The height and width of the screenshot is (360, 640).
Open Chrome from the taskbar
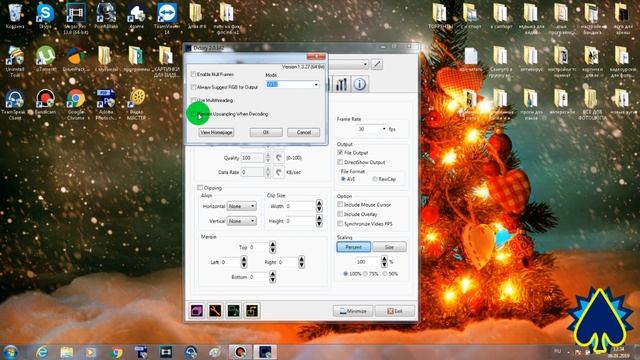click(117, 352)
